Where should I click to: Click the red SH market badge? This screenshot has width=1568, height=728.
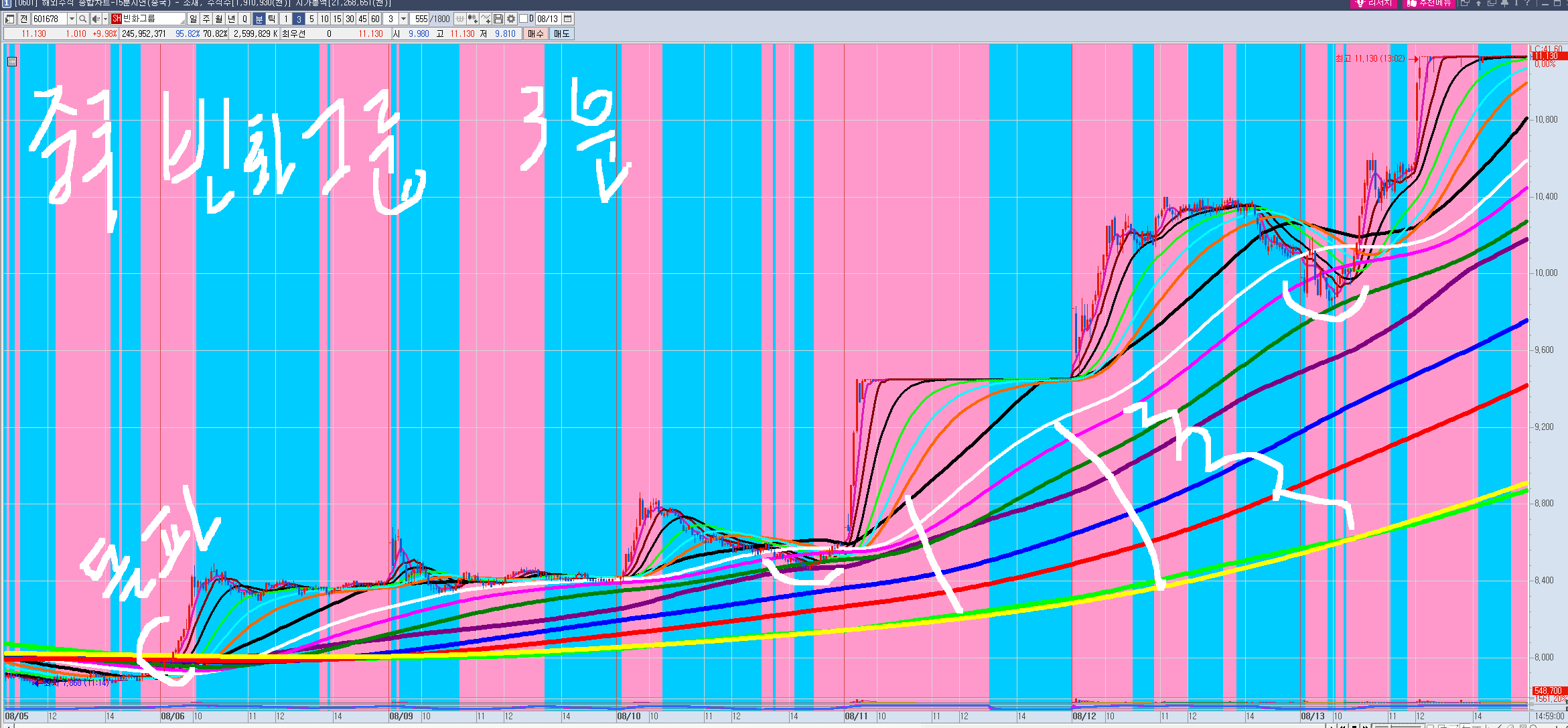click(117, 19)
